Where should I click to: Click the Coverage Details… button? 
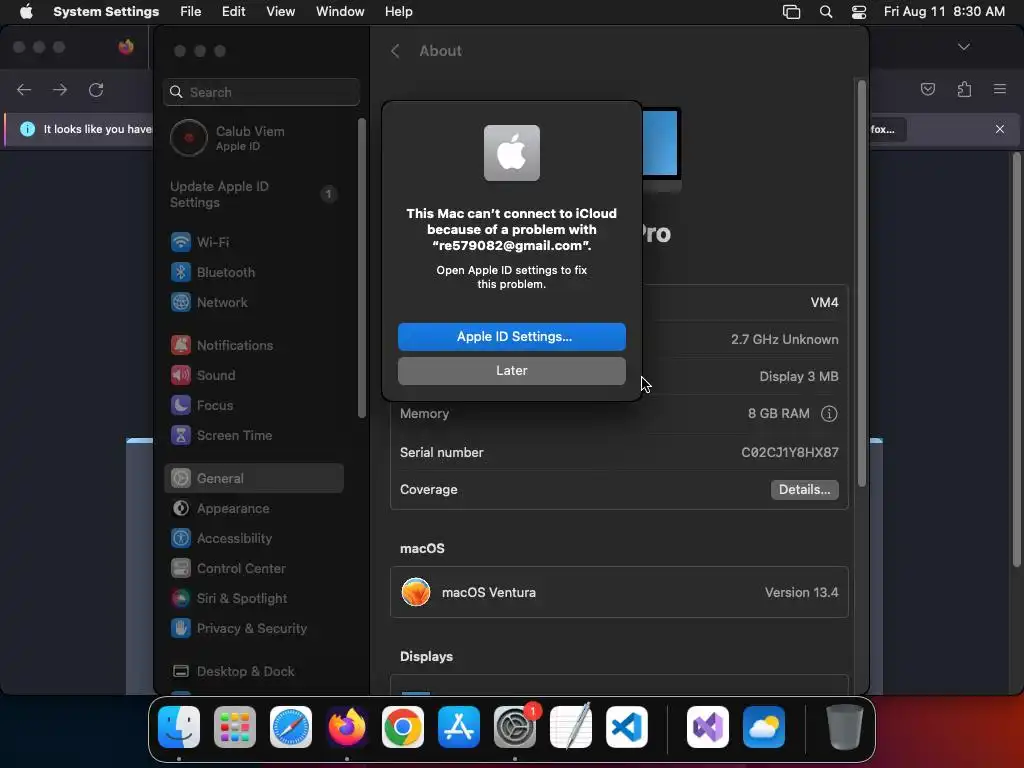805,490
